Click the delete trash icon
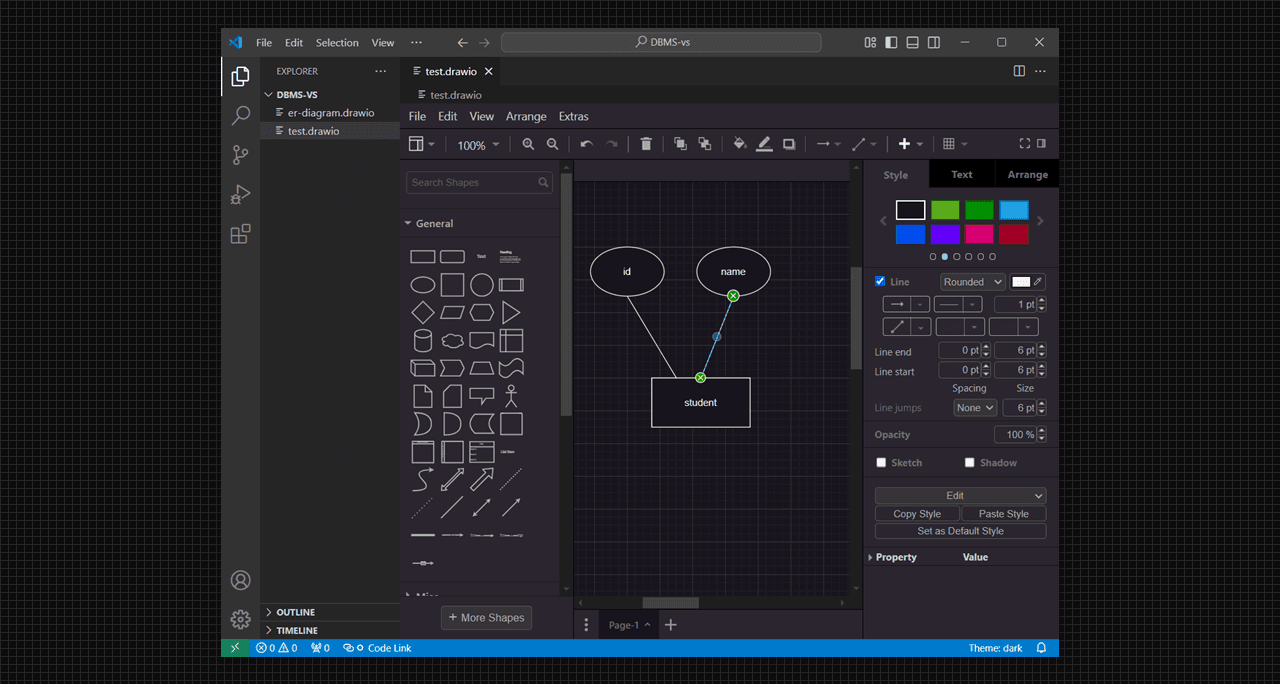Image resolution: width=1280 pixels, height=684 pixels. [x=646, y=144]
